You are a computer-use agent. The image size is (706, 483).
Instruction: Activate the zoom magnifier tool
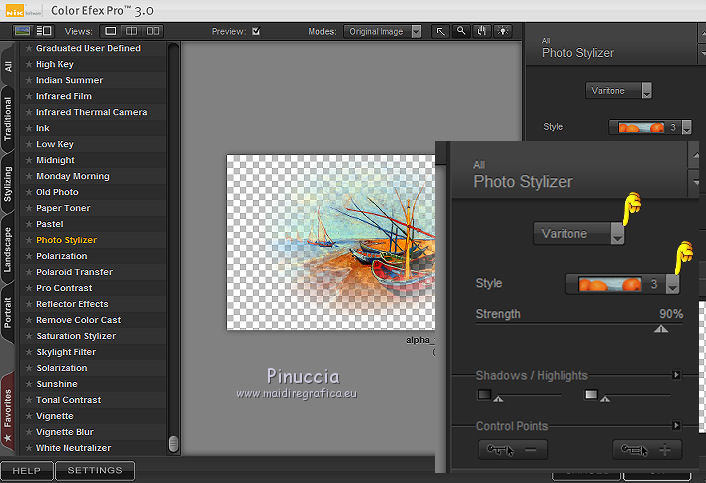pos(461,31)
